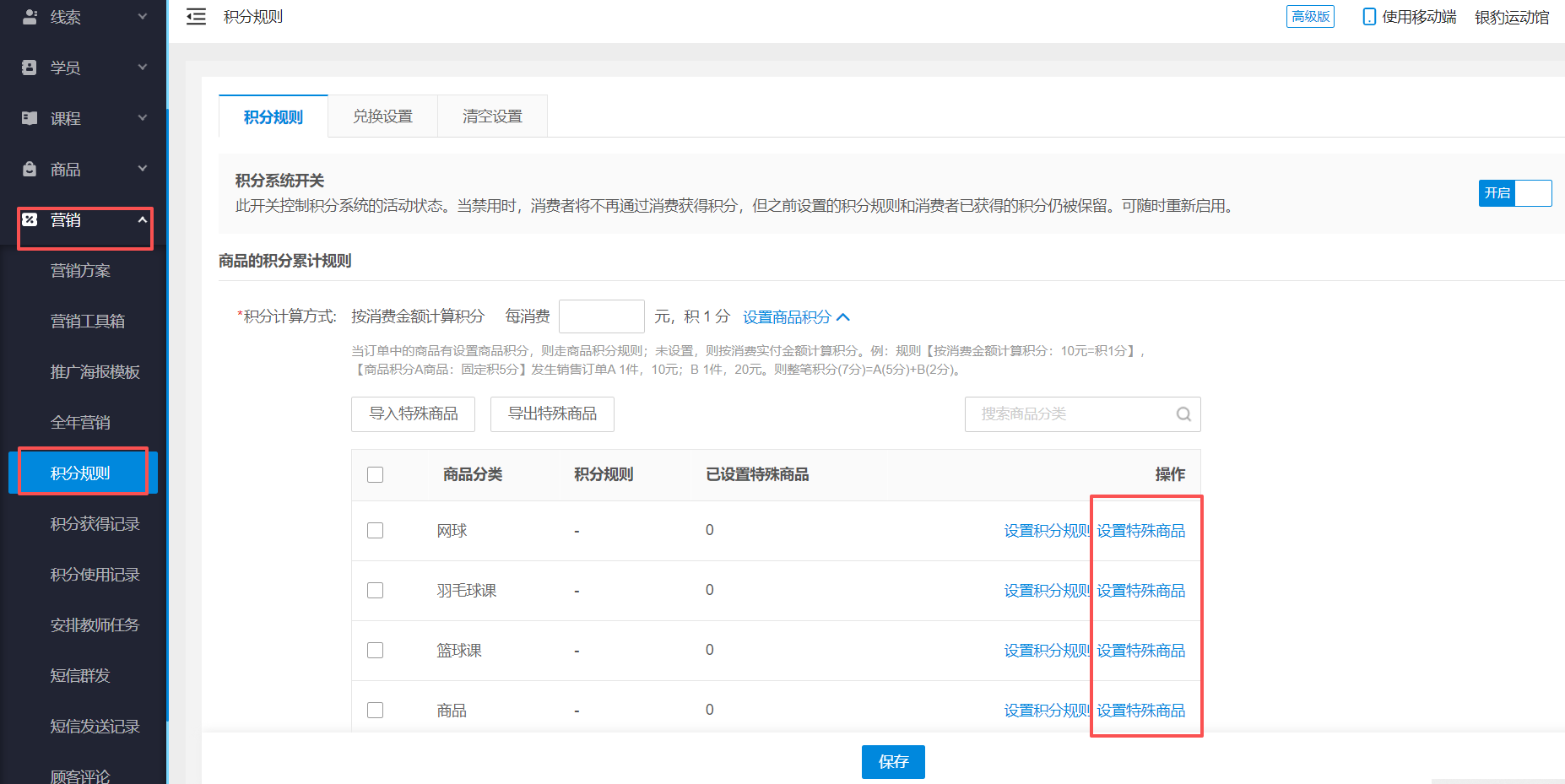Collapse the sidebar with the hamburger icon
Viewport: 1565px width, 784px height.
pos(196,16)
